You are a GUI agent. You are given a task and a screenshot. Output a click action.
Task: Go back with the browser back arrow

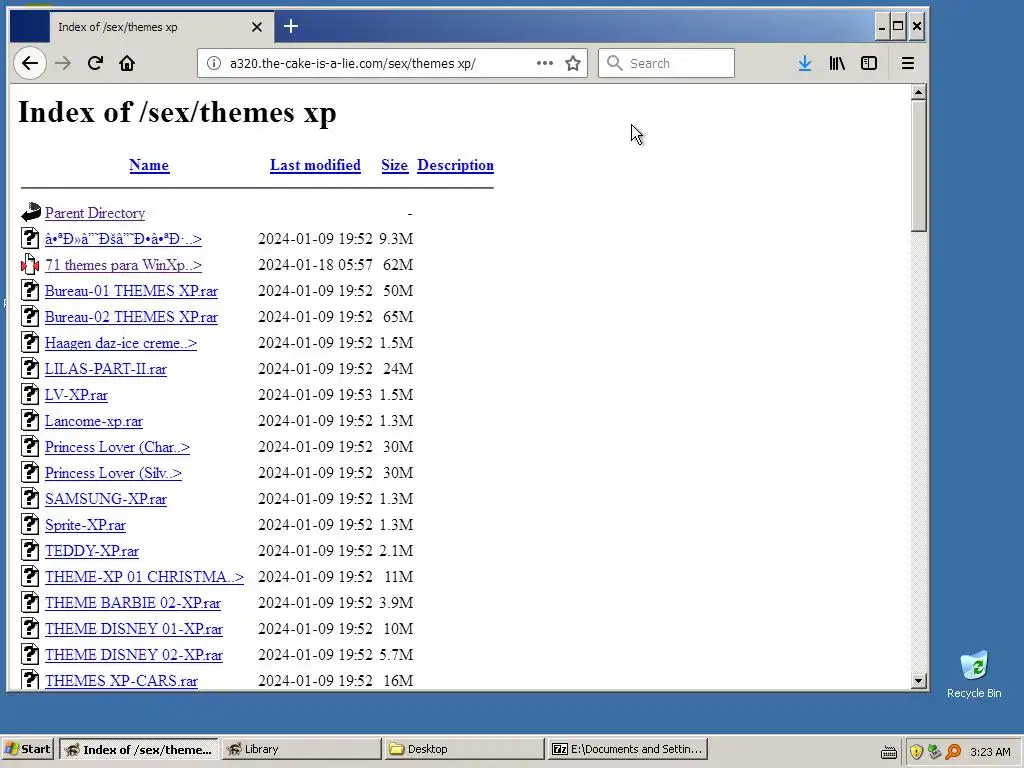coord(30,63)
